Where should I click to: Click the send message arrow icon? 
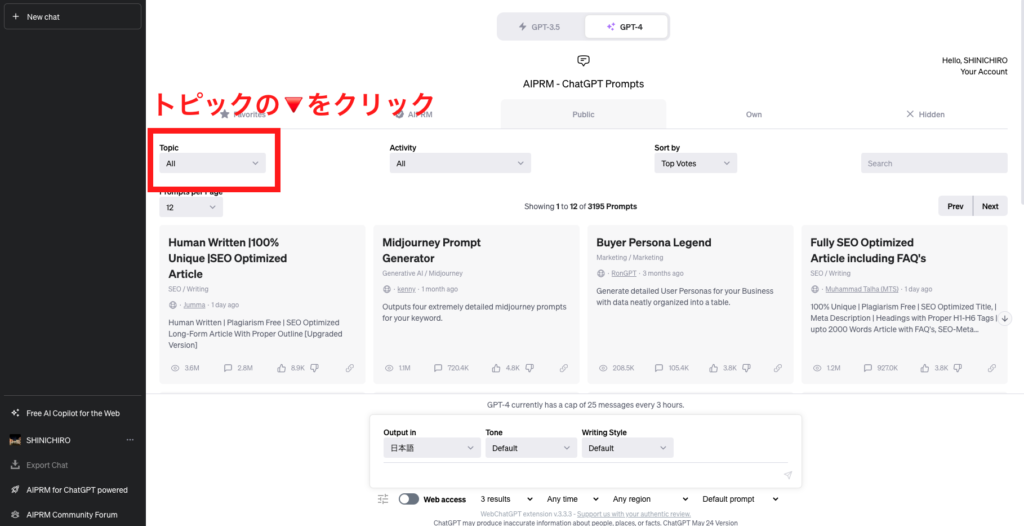[788, 475]
